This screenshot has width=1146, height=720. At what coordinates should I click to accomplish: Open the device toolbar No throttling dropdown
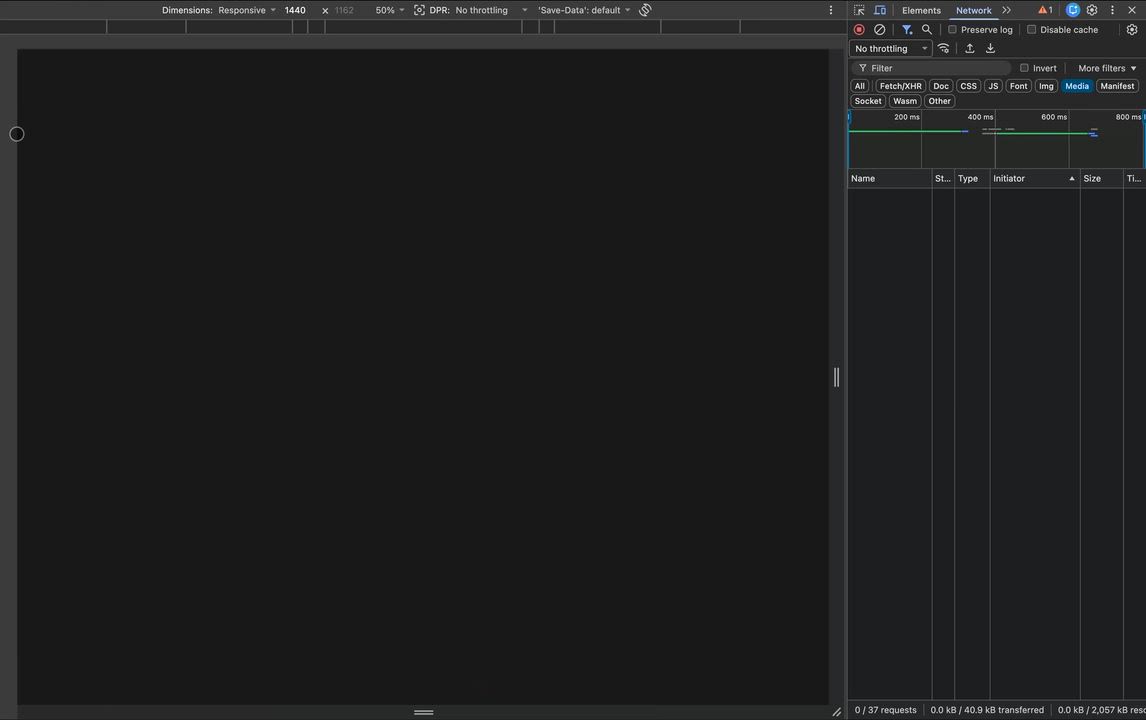(490, 10)
